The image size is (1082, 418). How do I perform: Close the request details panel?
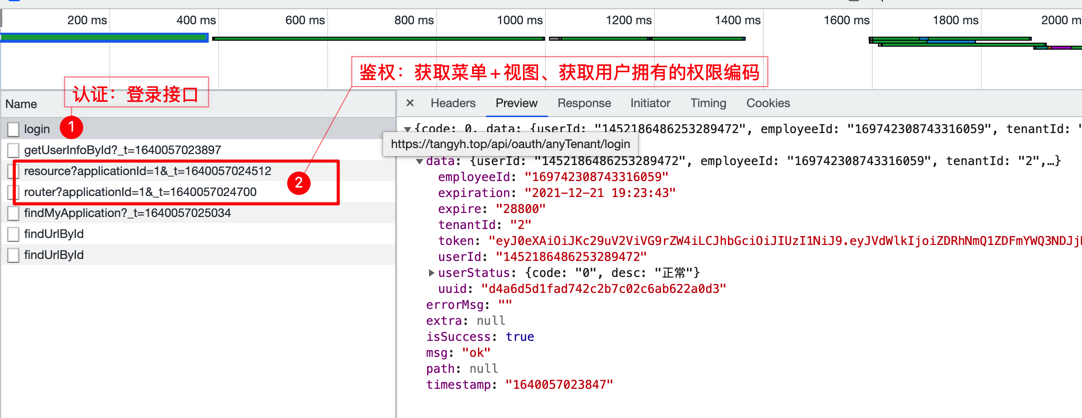pyautogui.click(x=410, y=103)
